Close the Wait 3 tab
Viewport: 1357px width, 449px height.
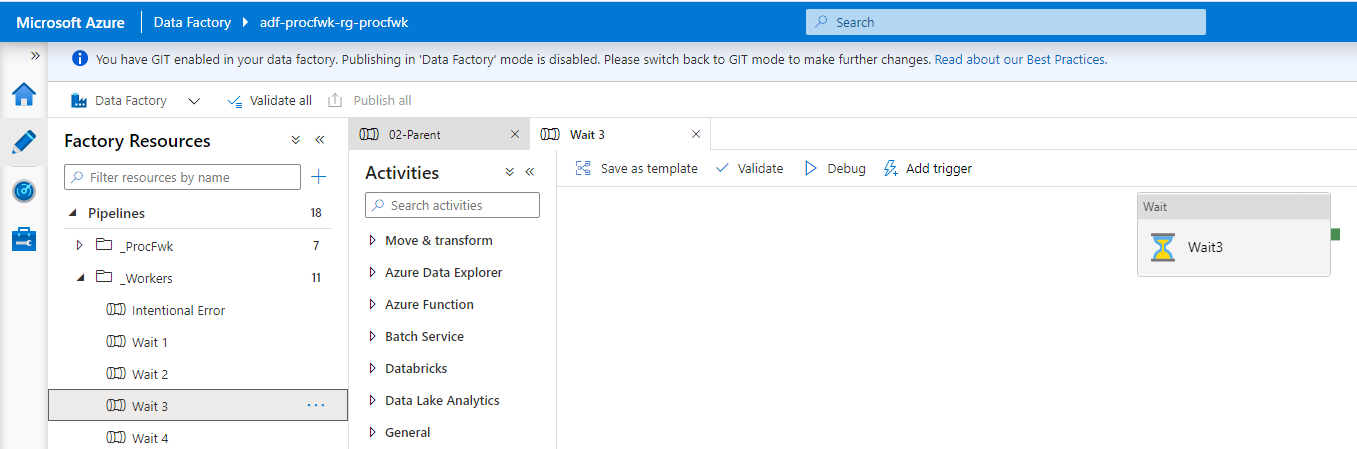(696, 135)
